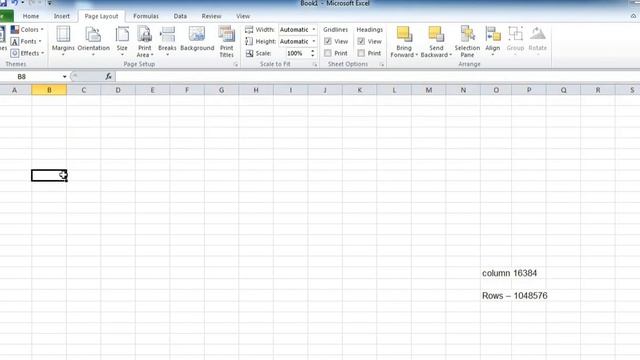Image resolution: width=640 pixels, height=360 pixels.
Task: Expand the Bring Forward dropdown arrow
Action: coord(417,55)
